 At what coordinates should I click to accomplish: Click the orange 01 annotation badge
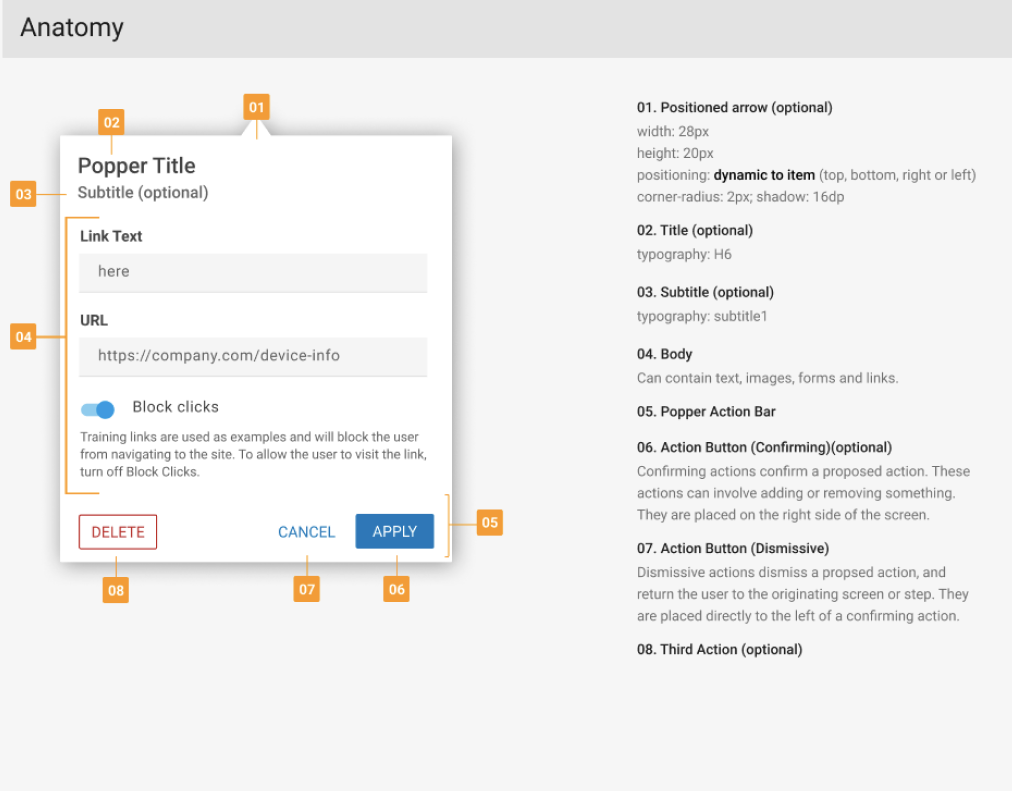257,107
